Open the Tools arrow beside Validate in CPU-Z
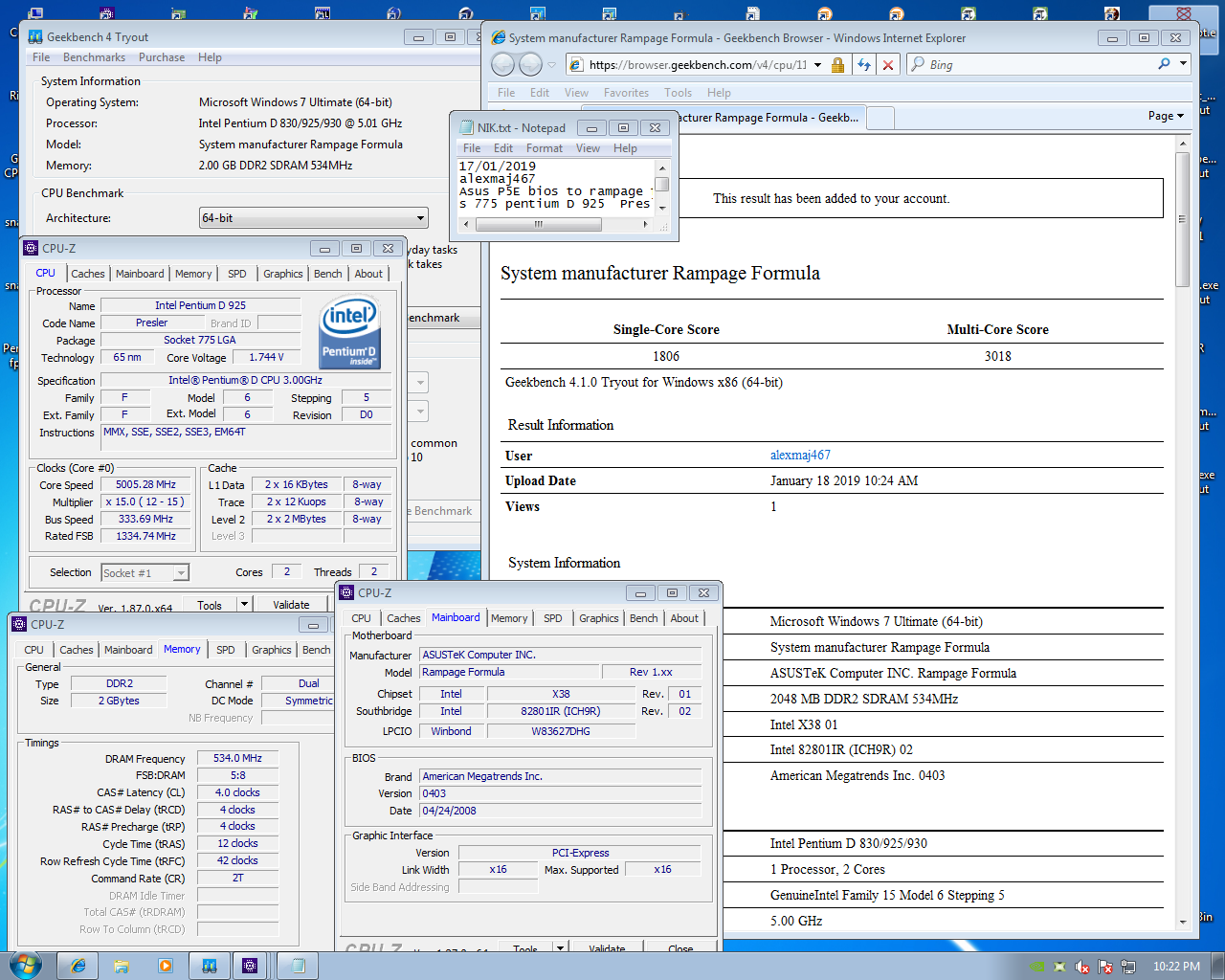This screenshot has height=980, width=1225. pyautogui.click(x=244, y=604)
